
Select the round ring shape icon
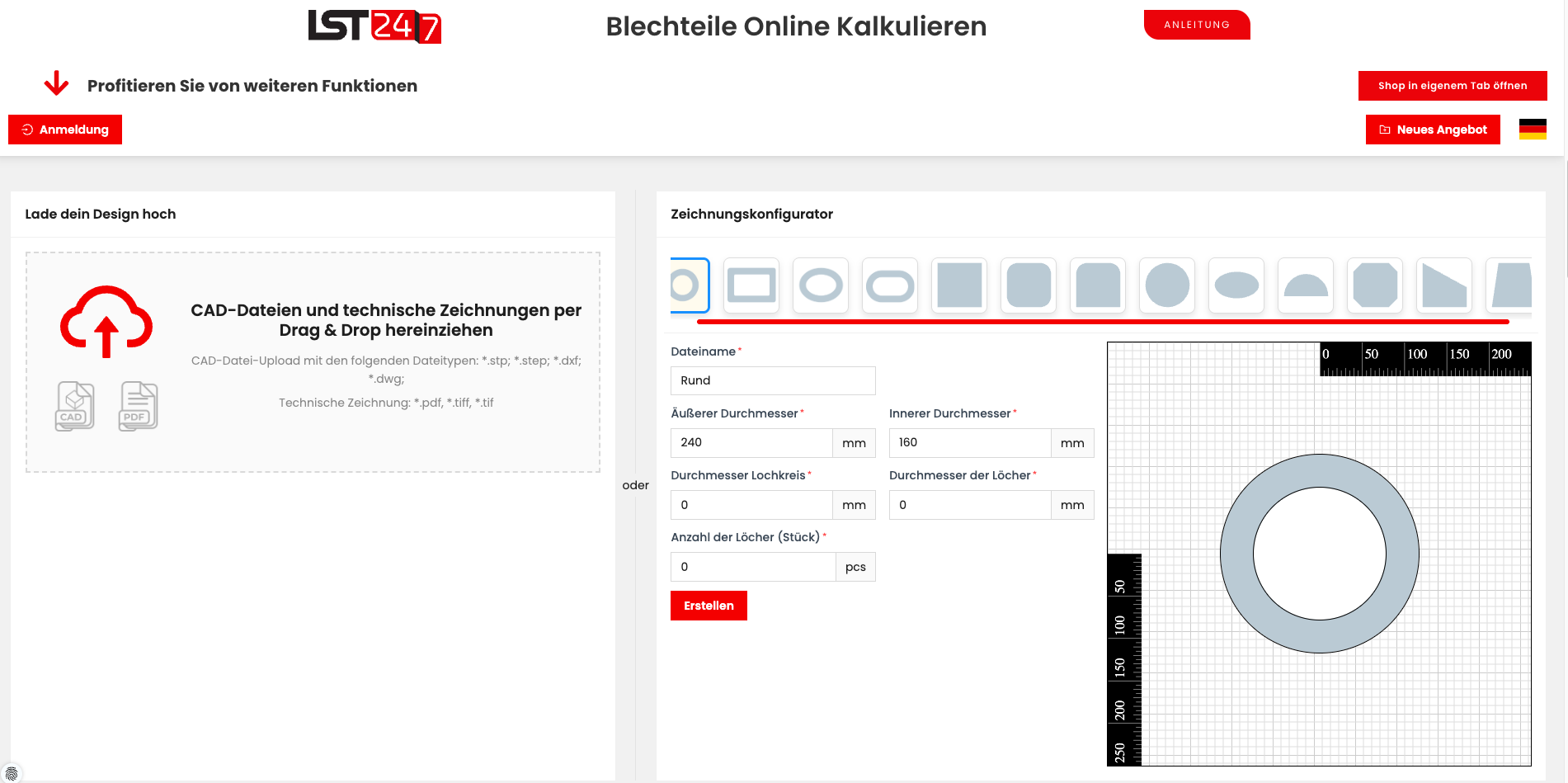[x=690, y=285]
